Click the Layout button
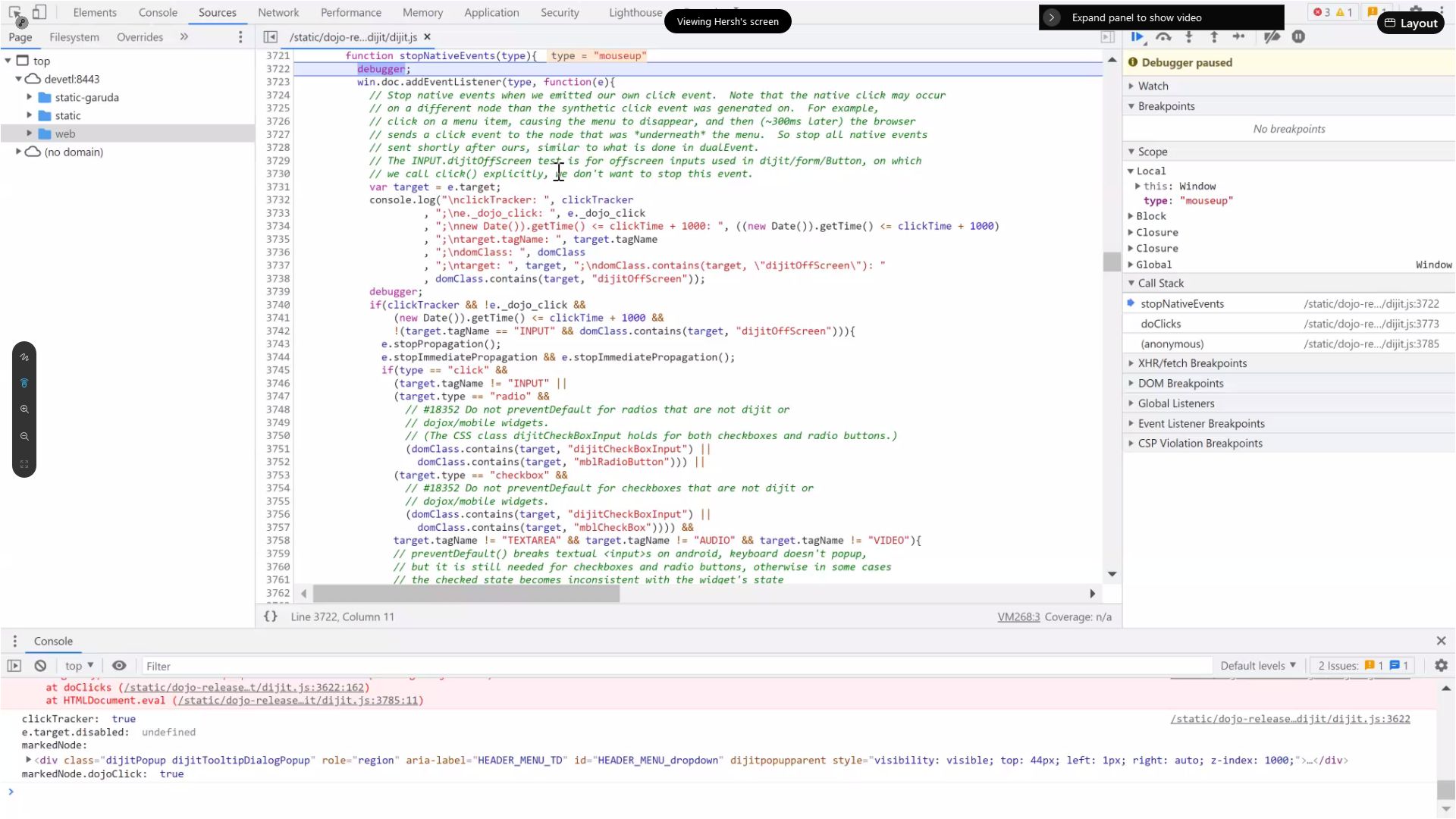1456x819 pixels. point(1410,23)
